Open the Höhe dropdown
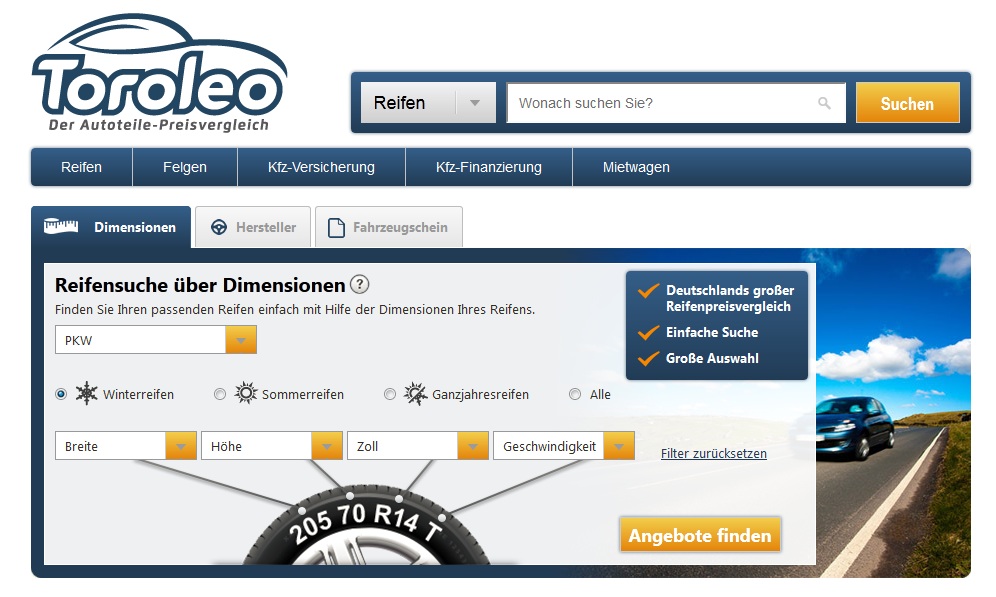Image resolution: width=996 pixels, height=597 pixels. 272,446
